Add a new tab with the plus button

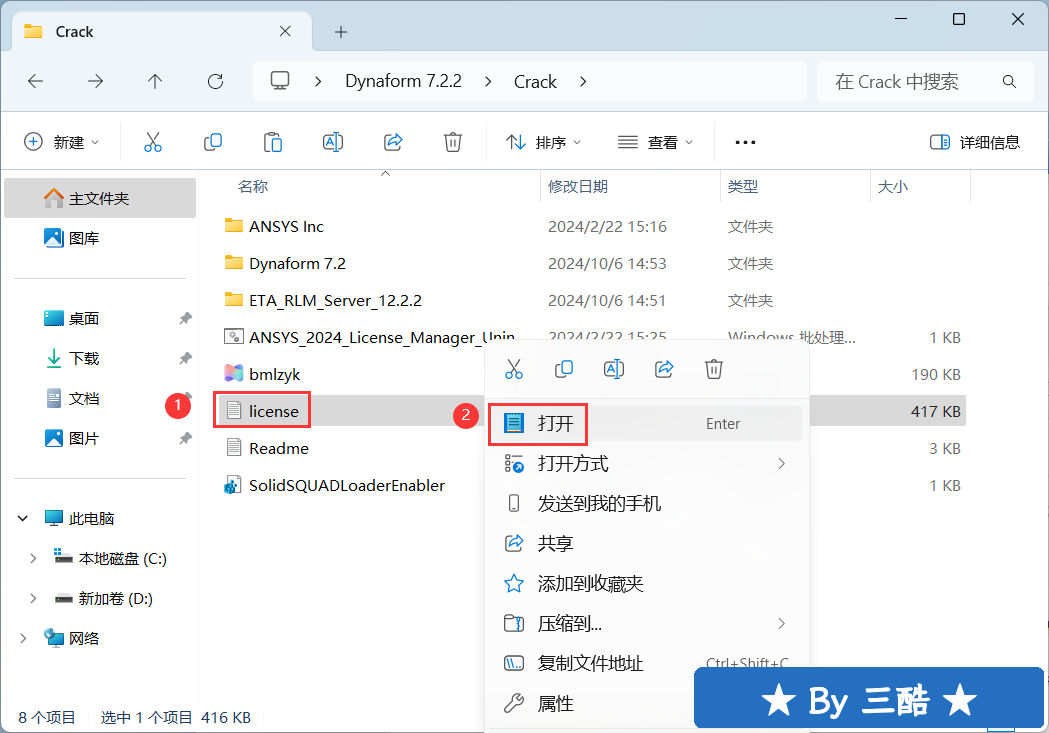[x=341, y=32]
